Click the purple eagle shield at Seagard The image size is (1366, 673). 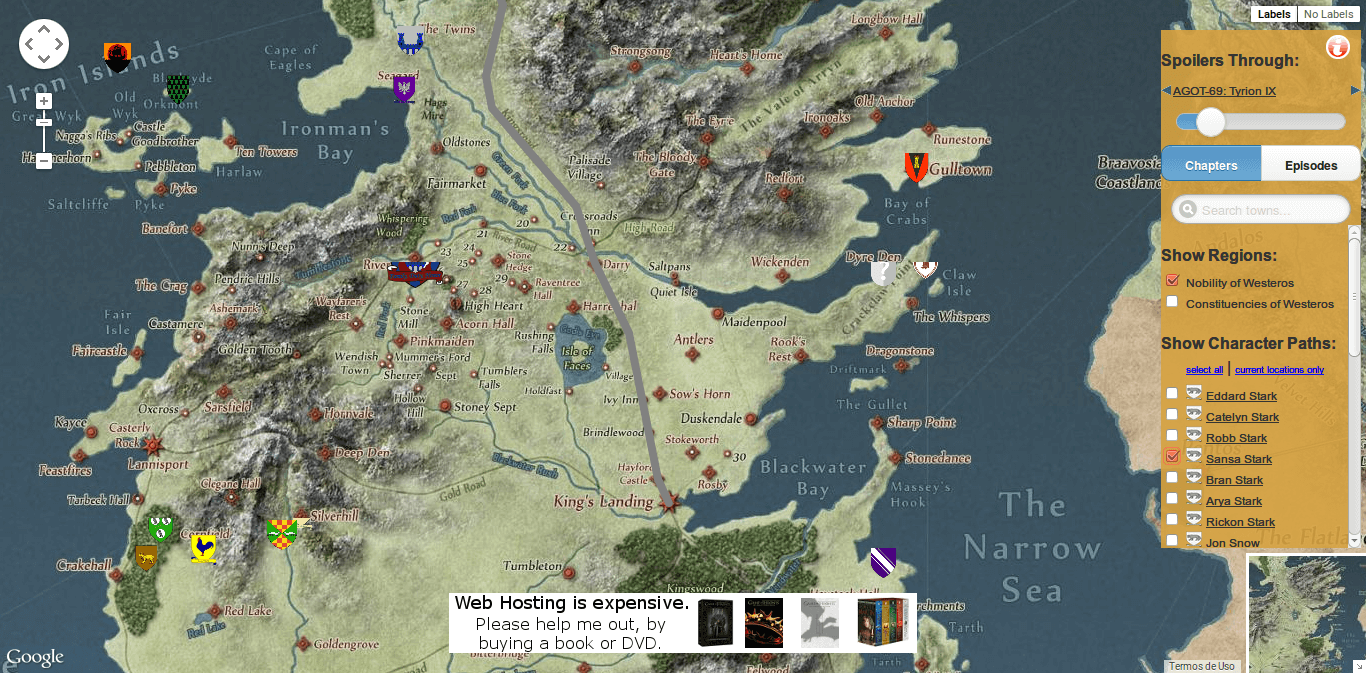pyautogui.click(x=404, y=89)
